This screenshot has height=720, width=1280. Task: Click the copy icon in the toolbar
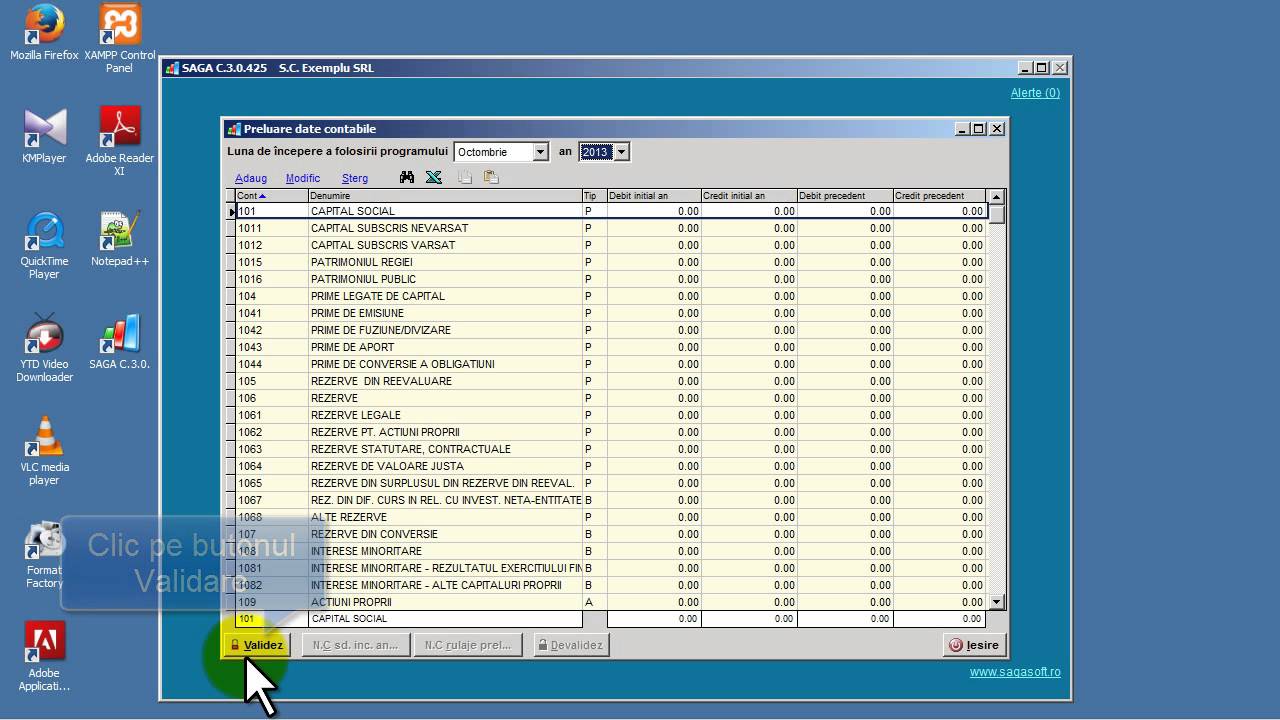pos(465,177)
